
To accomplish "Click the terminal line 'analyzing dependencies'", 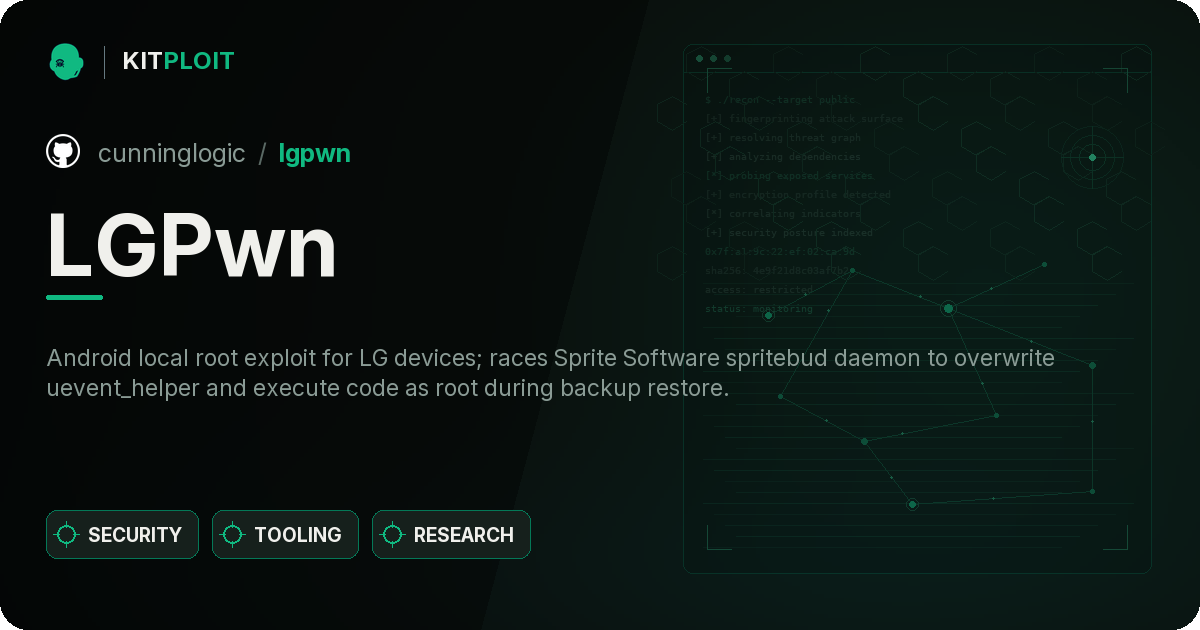I will [782, 157].
